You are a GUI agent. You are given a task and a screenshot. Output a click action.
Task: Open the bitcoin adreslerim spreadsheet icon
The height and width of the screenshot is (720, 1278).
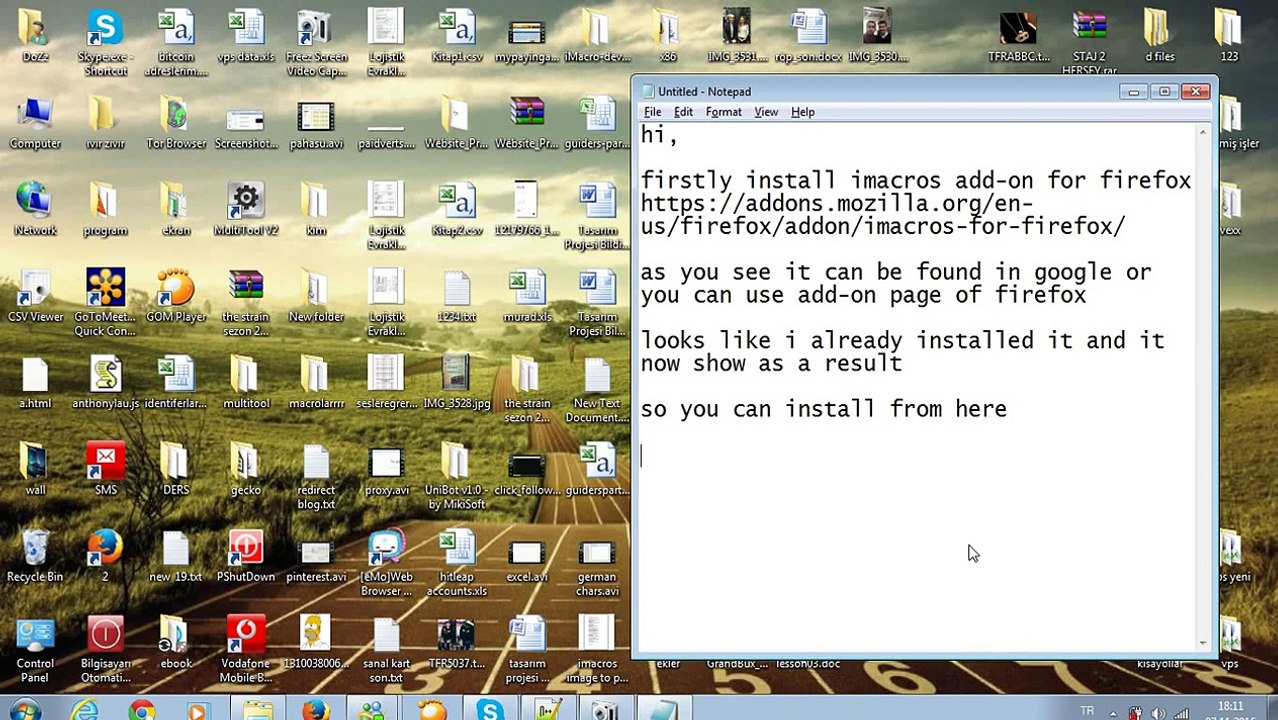[x=176, y=42]
